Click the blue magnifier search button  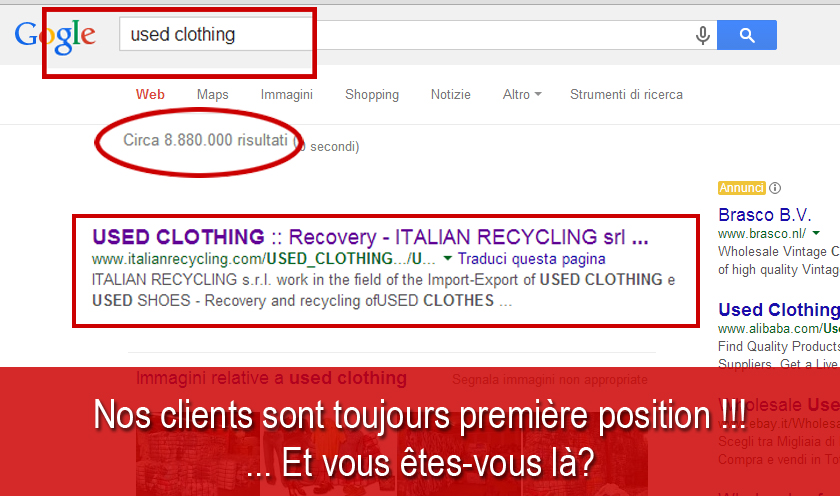(x=747, y=35)
